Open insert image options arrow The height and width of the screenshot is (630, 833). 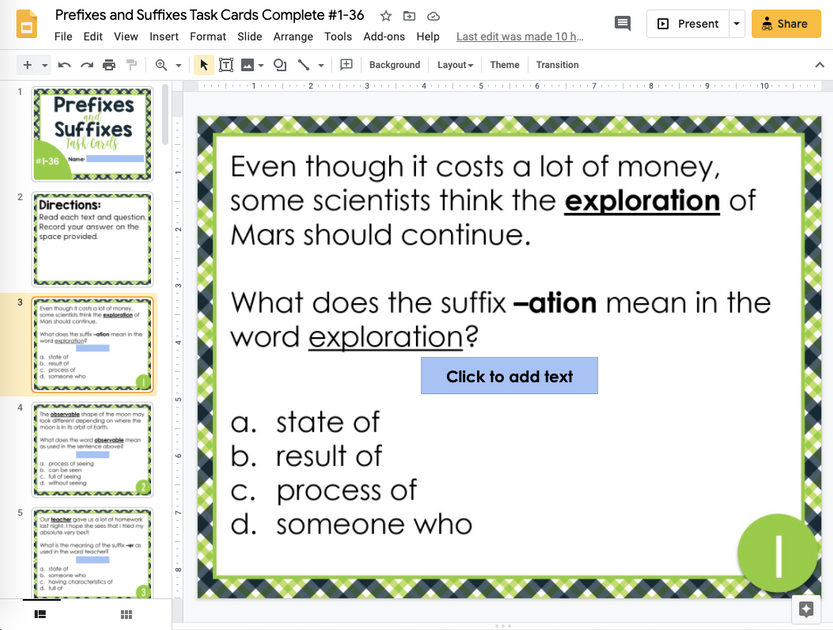(x=261, y=65)
